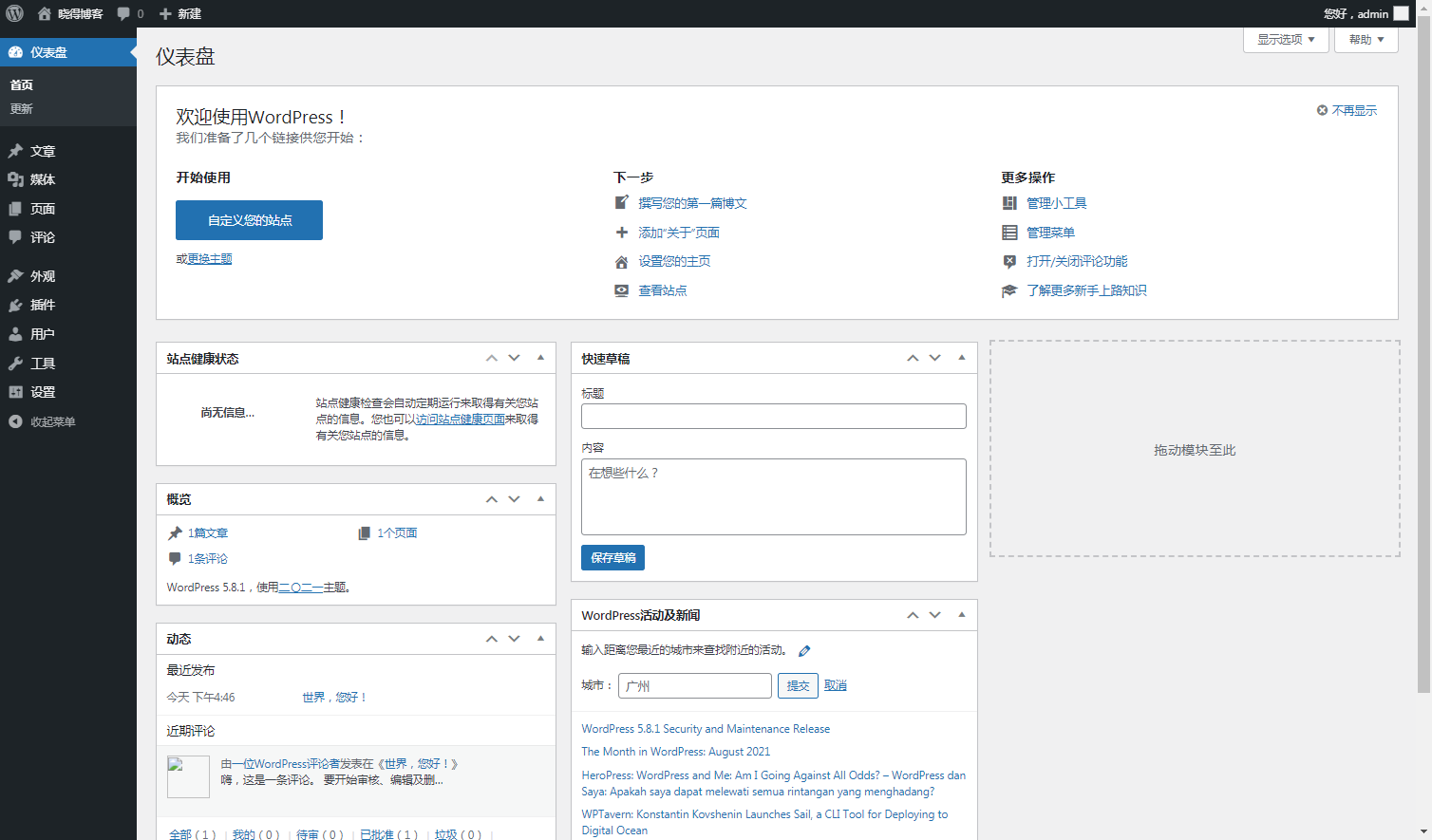The height and width of the screenshot is (840, 1432).
Task: Focus the 内容 draft content textarea
Action: pos(774,496)
